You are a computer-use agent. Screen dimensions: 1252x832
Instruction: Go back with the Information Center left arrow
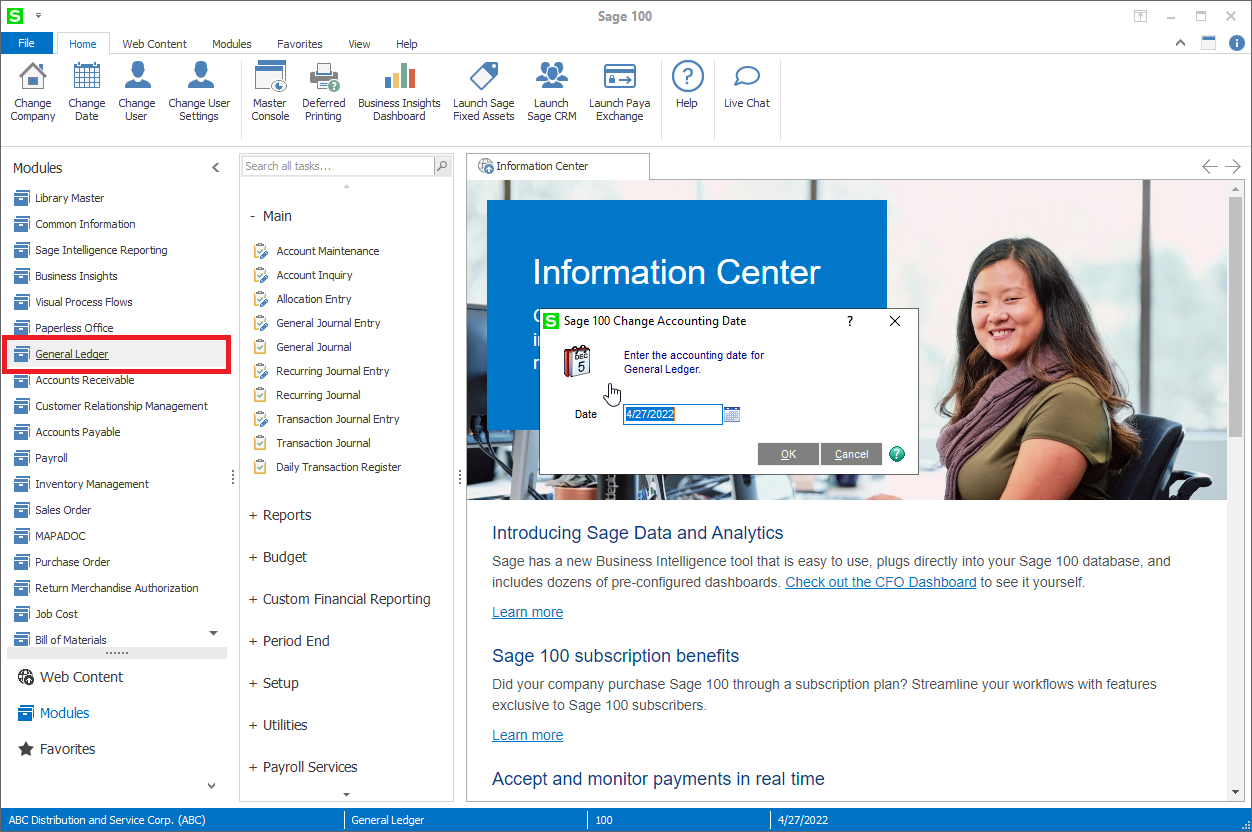[1210, 166]
